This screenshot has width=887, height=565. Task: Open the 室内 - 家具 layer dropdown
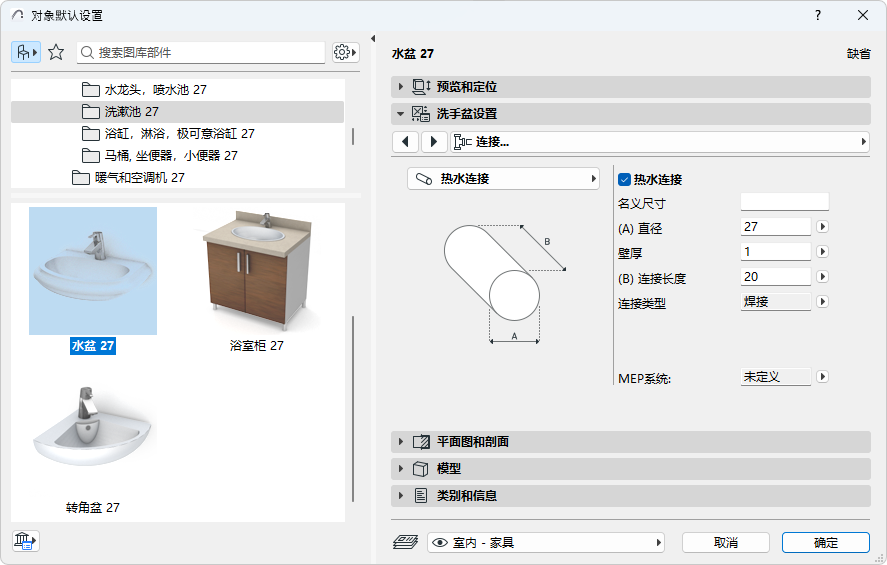click(546, 543)
